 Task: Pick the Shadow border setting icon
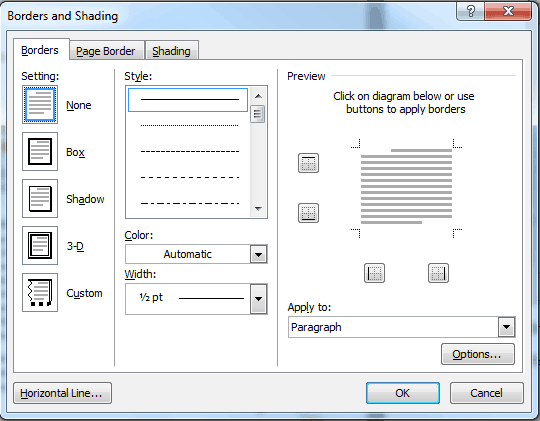(x=40, y=198)
